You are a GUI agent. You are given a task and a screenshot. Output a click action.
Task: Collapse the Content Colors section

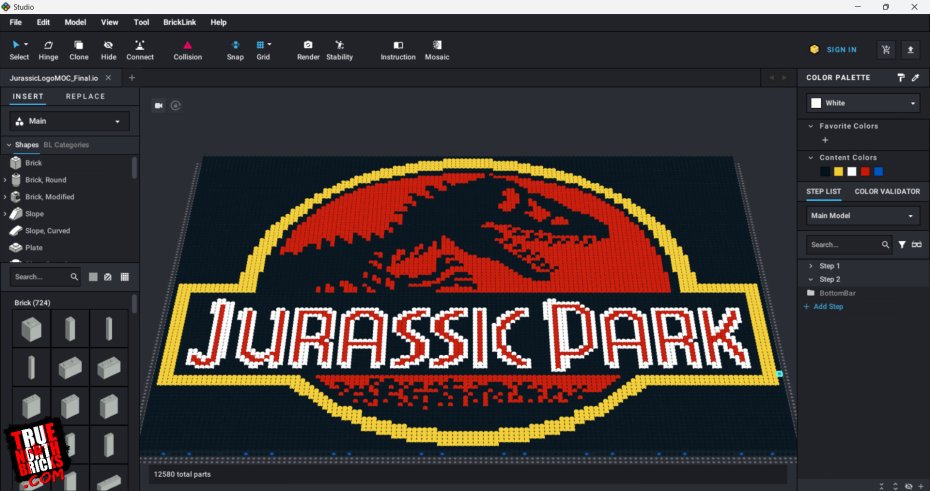point(811,157)
